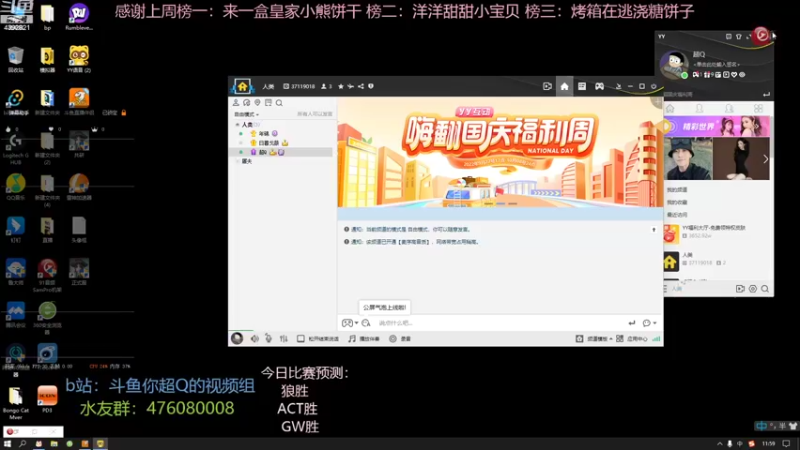
Task: Open the audio mixer sliders icon
Action: pyautogui.click(x=284, y=339)
